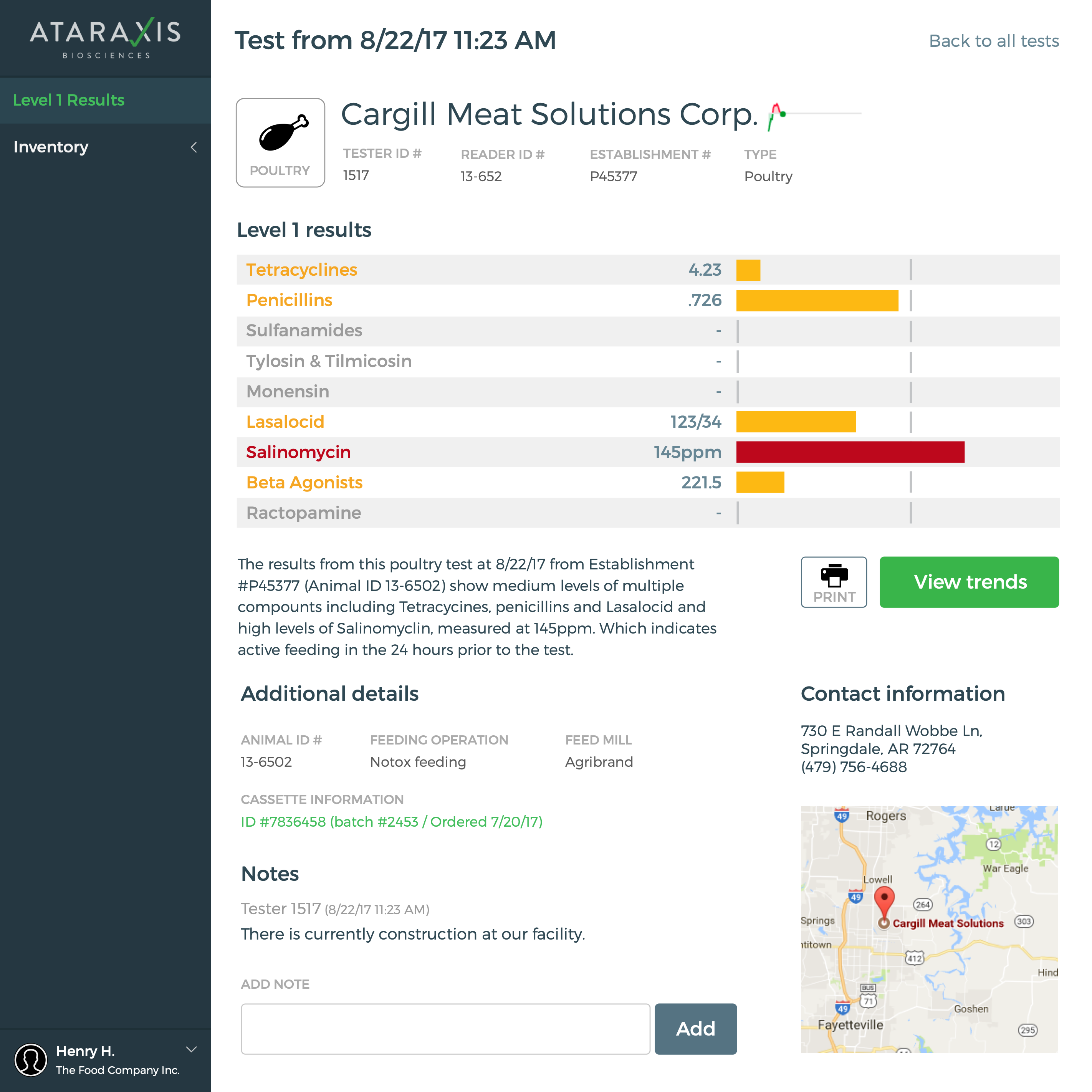
Task: Click the address 730 E Randall Wobbe Ln
Action: tap(891, 731)
